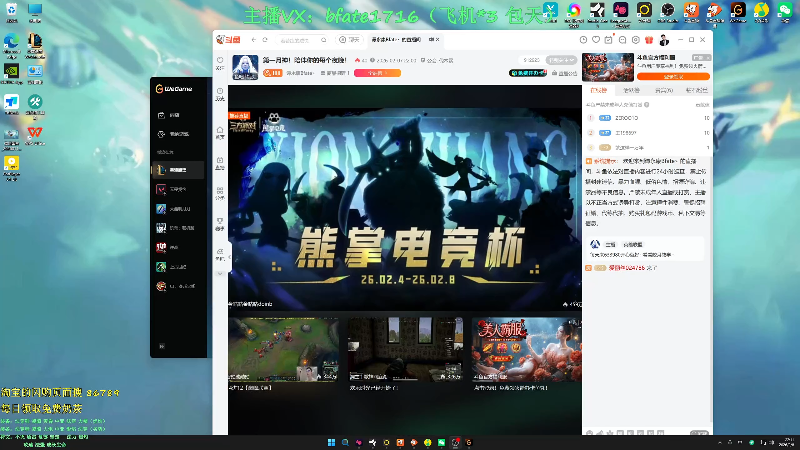Select the third game in WeGame list
800x450 pixels.
(x=178, y=209)
